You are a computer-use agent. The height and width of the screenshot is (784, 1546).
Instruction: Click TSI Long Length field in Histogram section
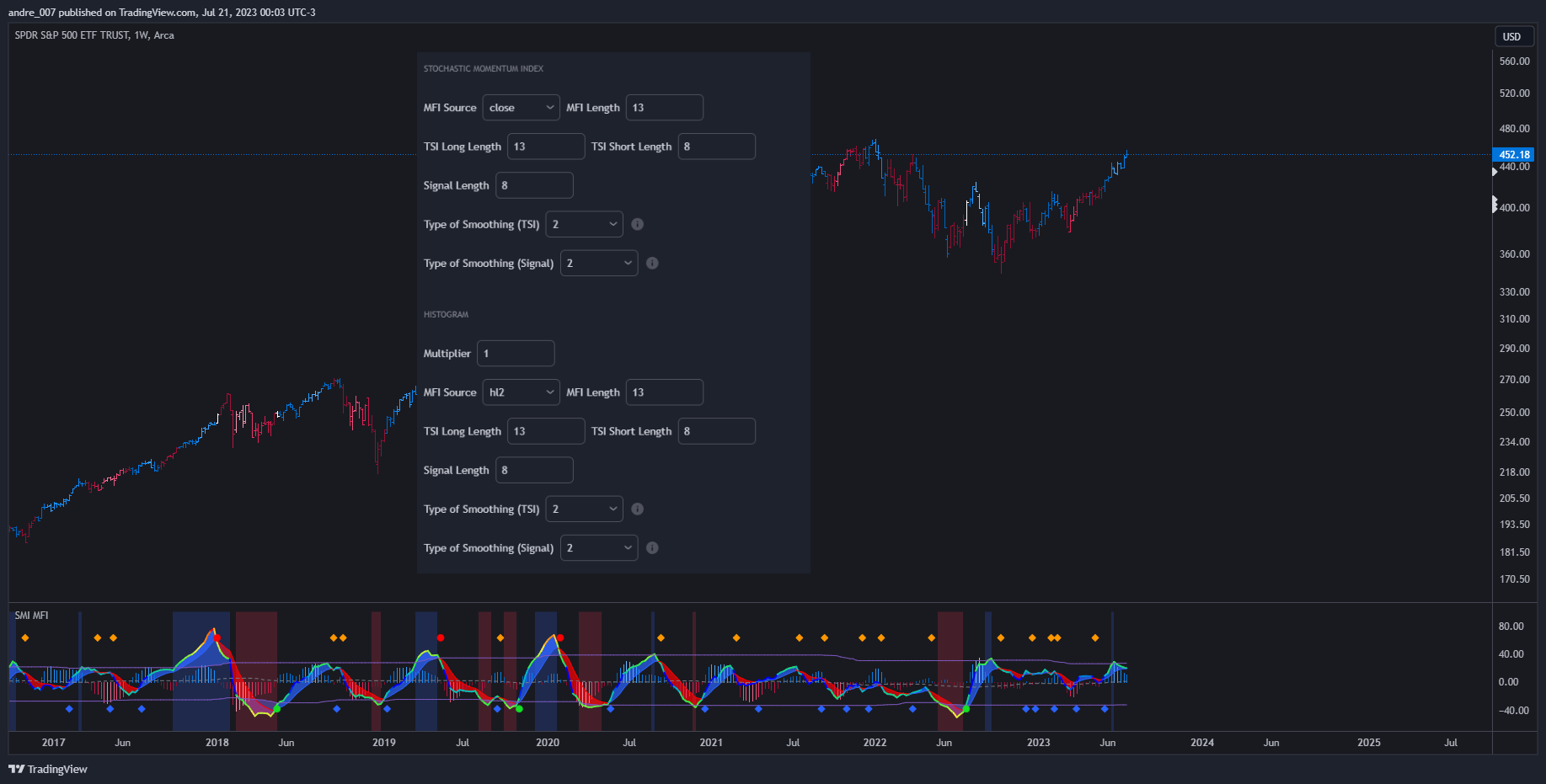[546, 431]
